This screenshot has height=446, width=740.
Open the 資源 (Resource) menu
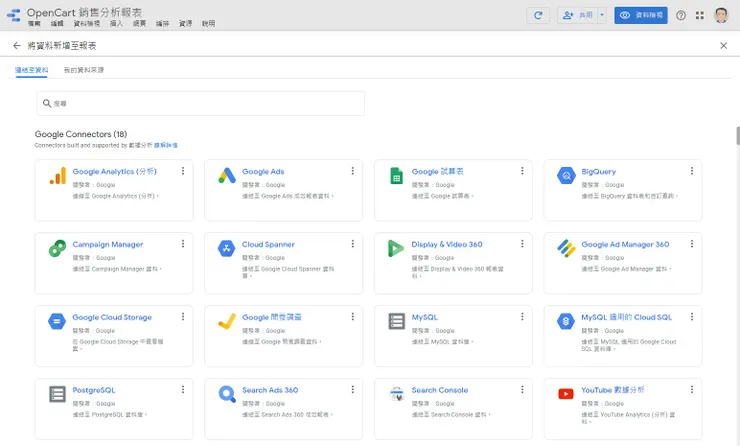click(185, 24)
